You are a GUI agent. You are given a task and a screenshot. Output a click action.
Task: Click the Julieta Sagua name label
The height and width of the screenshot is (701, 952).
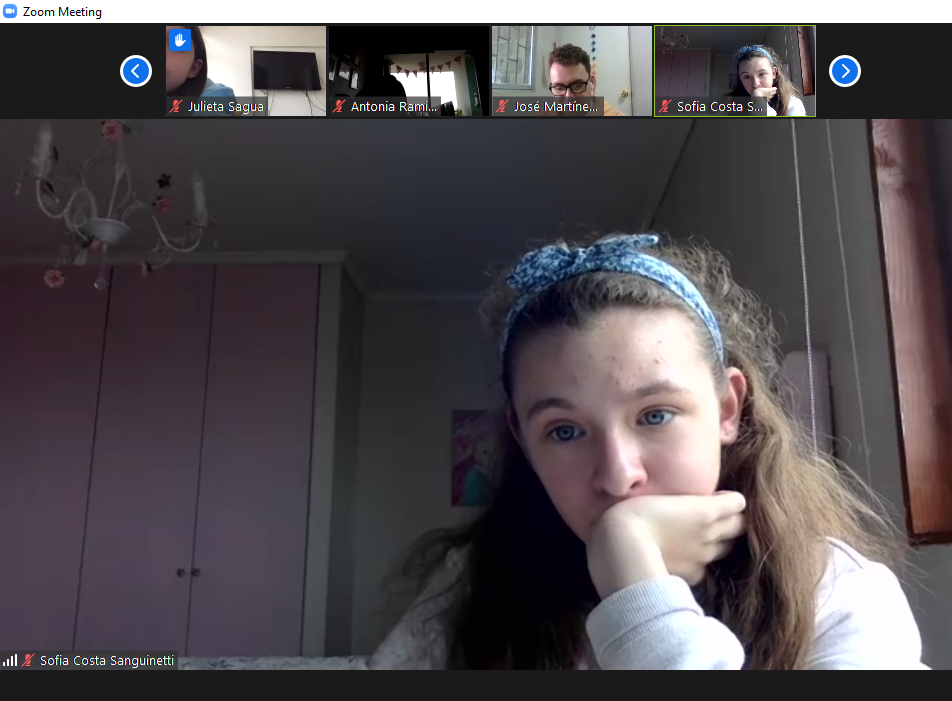click(225, 106)
